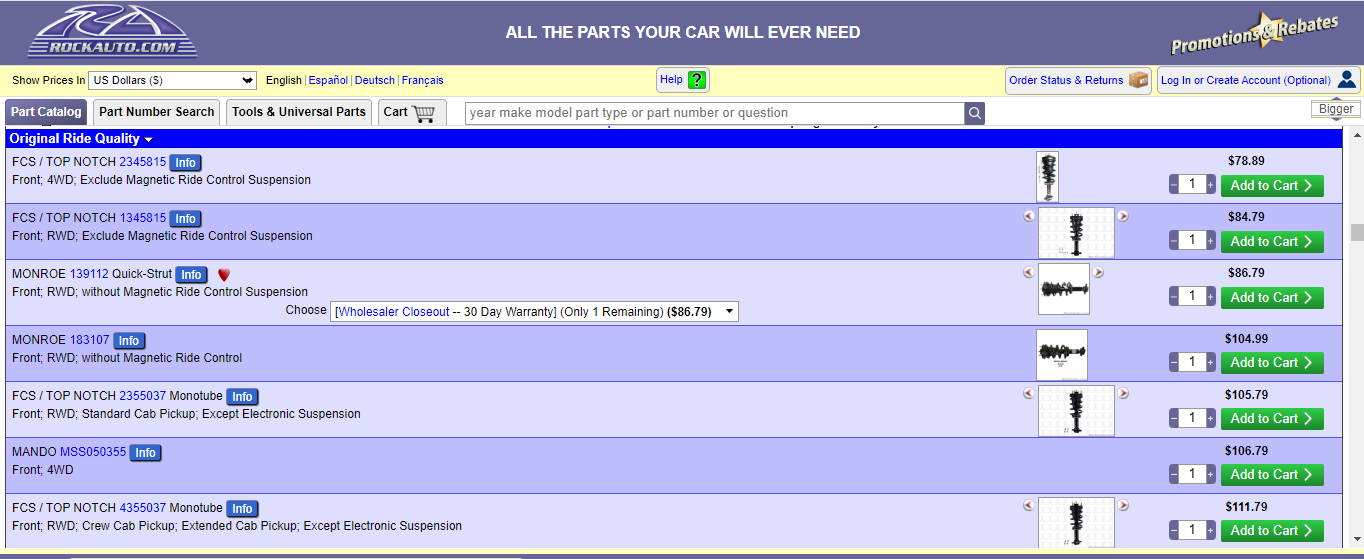Open Info for Monroe 139112
The width and height of the screenshot is (1364, 559).
(x=191, y=275)
